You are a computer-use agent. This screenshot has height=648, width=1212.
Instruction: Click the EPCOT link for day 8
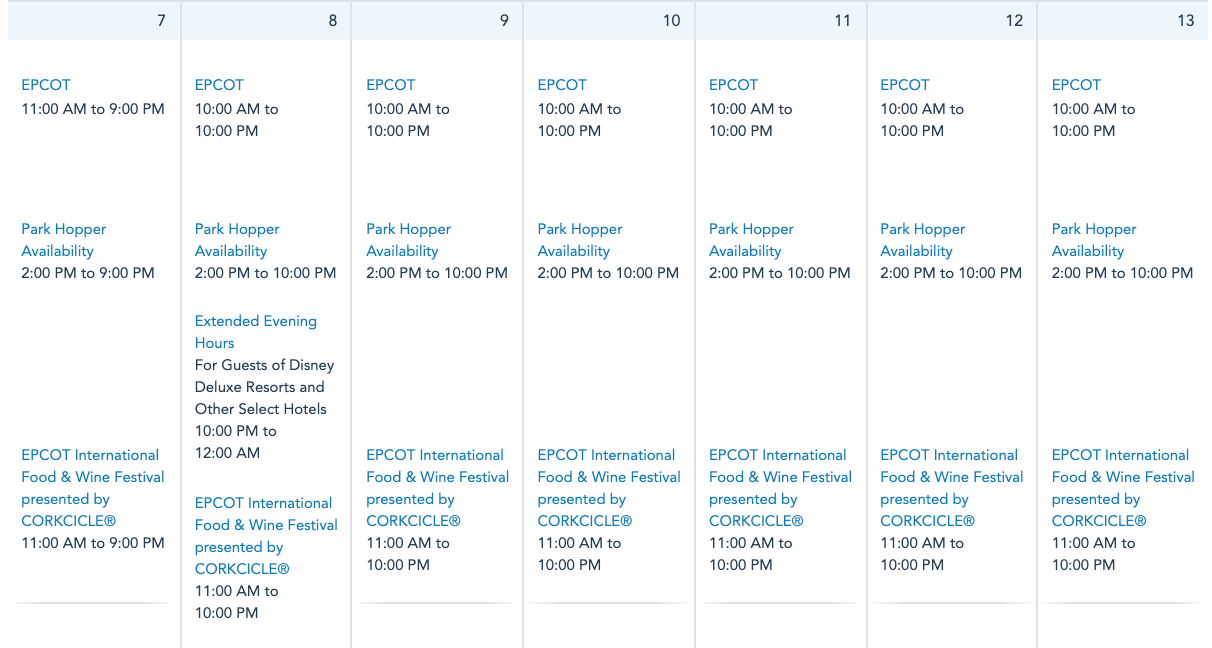click(219, 85)
